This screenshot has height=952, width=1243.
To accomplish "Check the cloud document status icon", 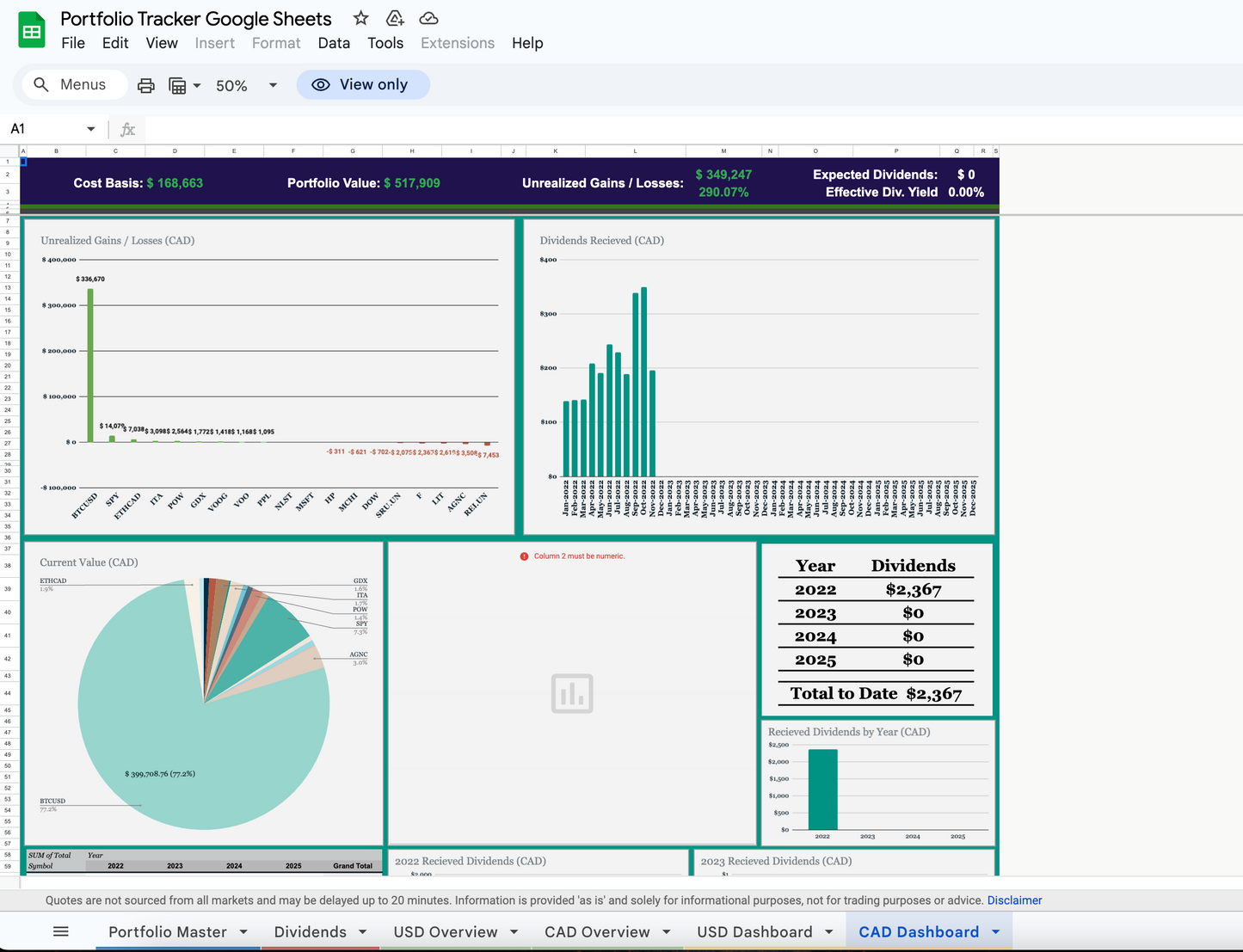I will tap(428, 18).
